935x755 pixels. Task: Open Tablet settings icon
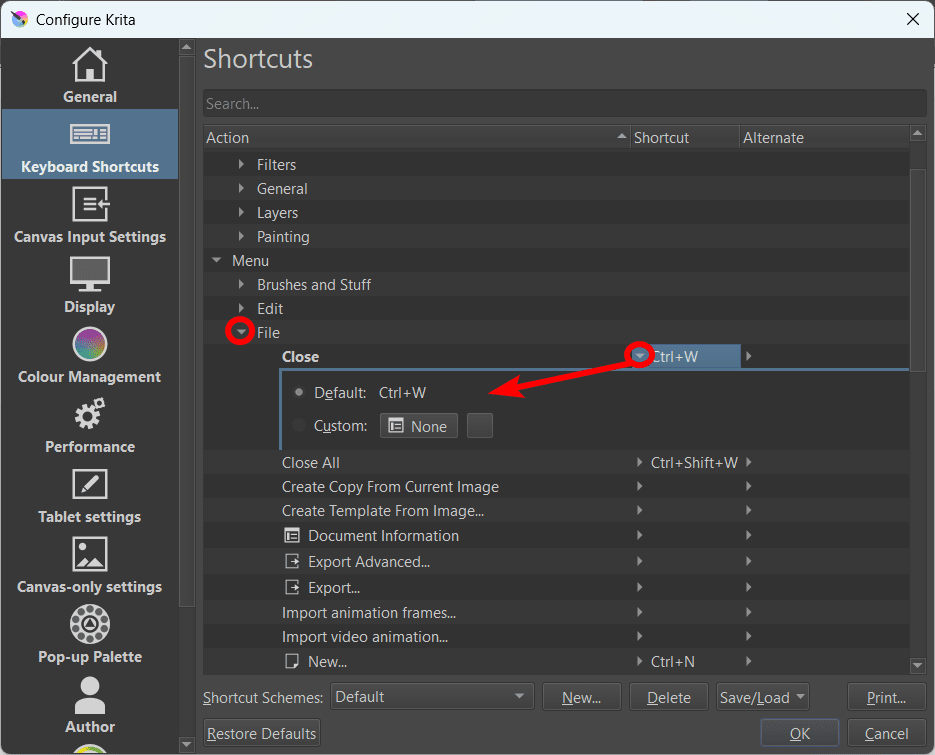(x=90, y=485)
